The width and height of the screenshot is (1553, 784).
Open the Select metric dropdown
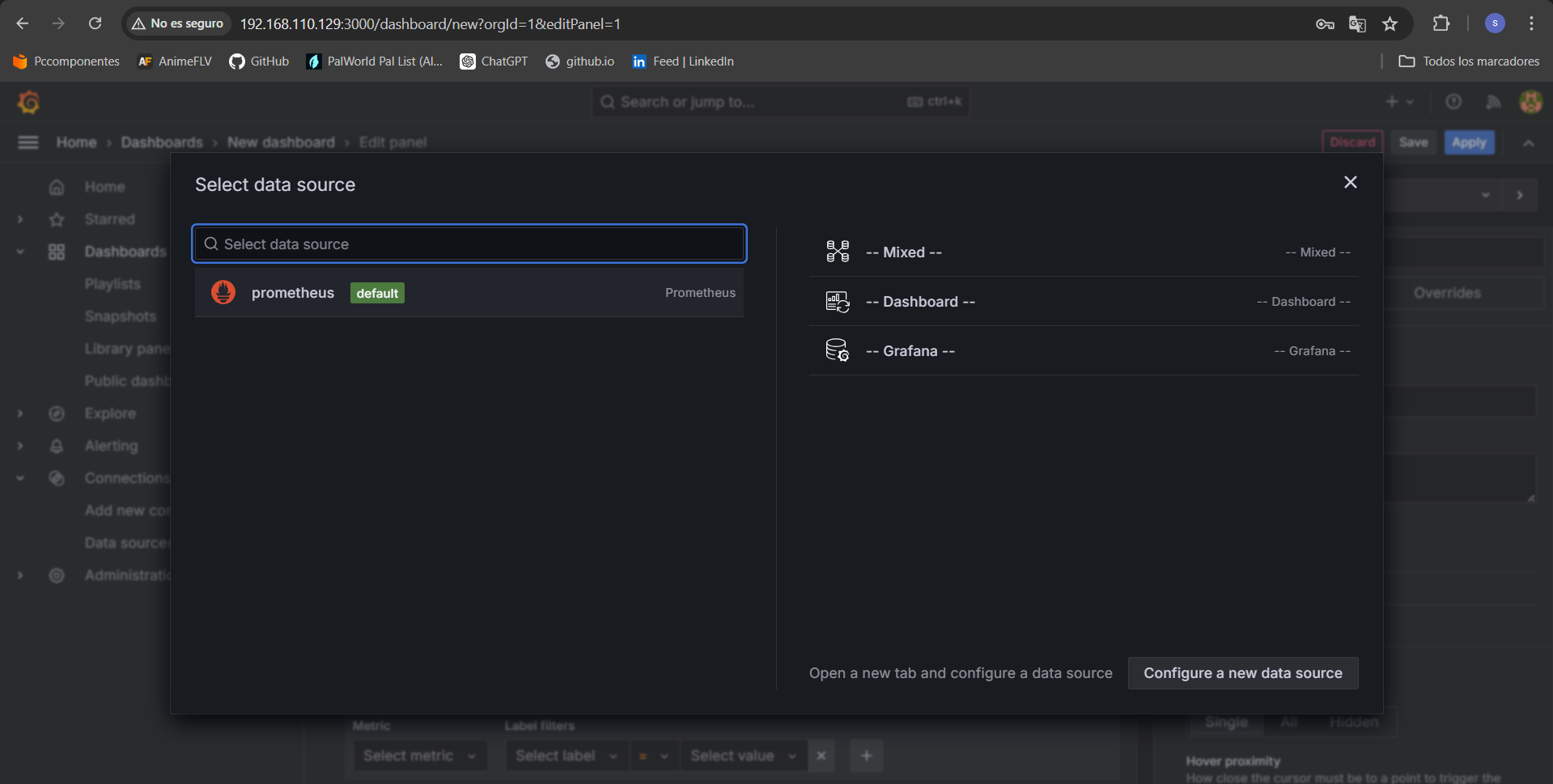tap(419, 756)
